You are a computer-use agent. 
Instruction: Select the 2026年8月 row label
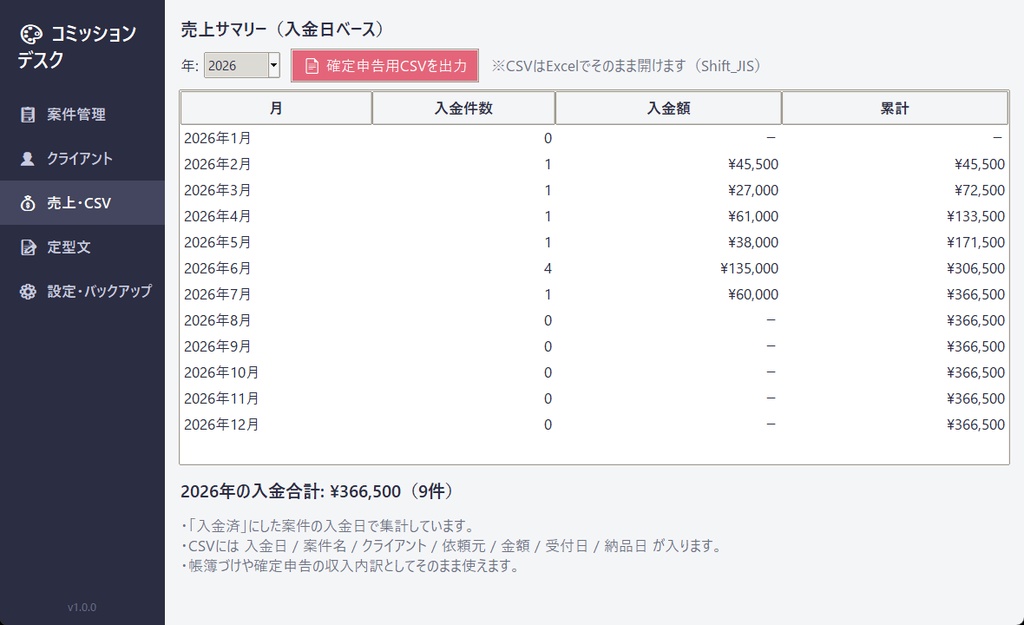point(217,321)
